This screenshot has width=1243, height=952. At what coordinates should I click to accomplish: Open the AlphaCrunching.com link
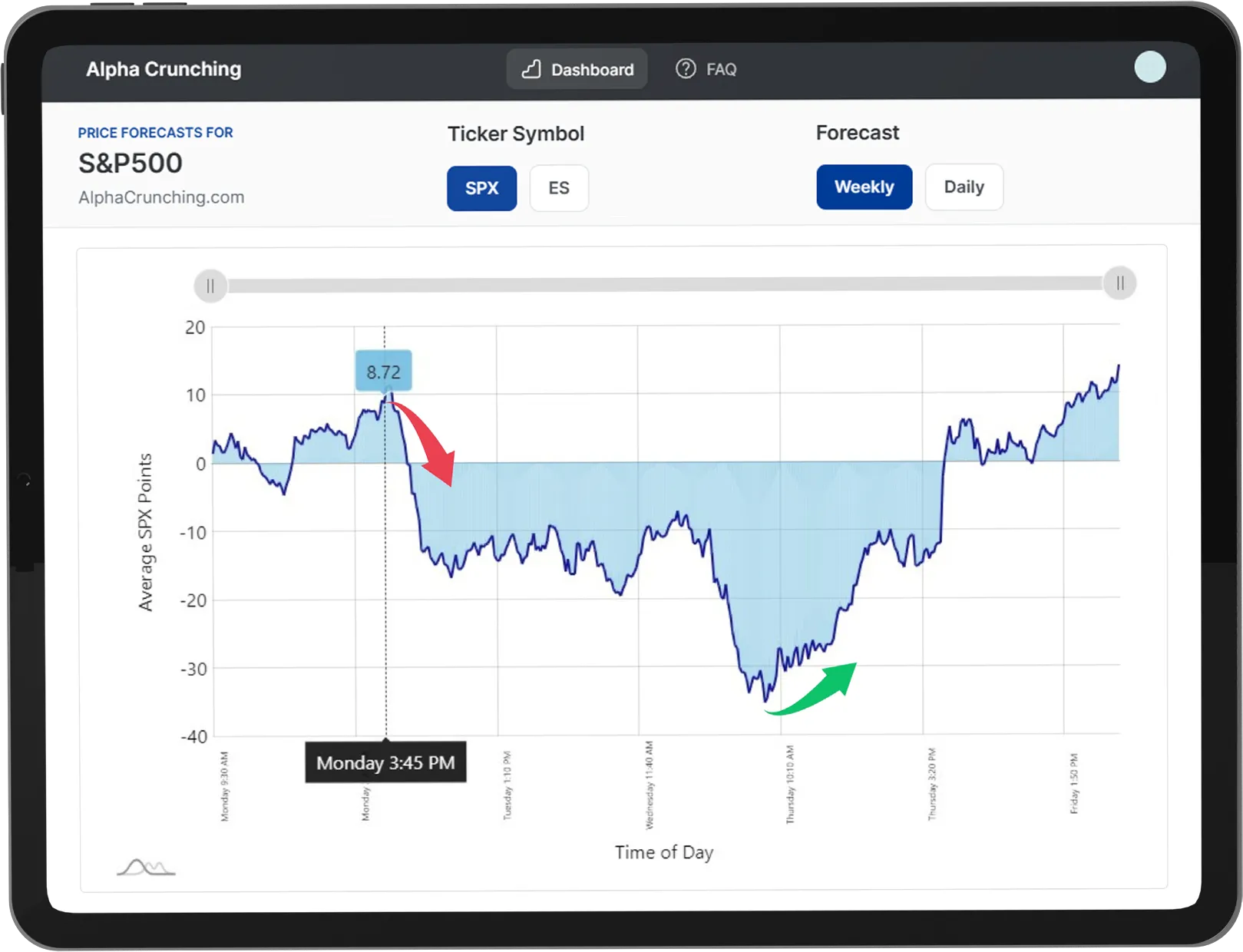click(x=161, y=197)
